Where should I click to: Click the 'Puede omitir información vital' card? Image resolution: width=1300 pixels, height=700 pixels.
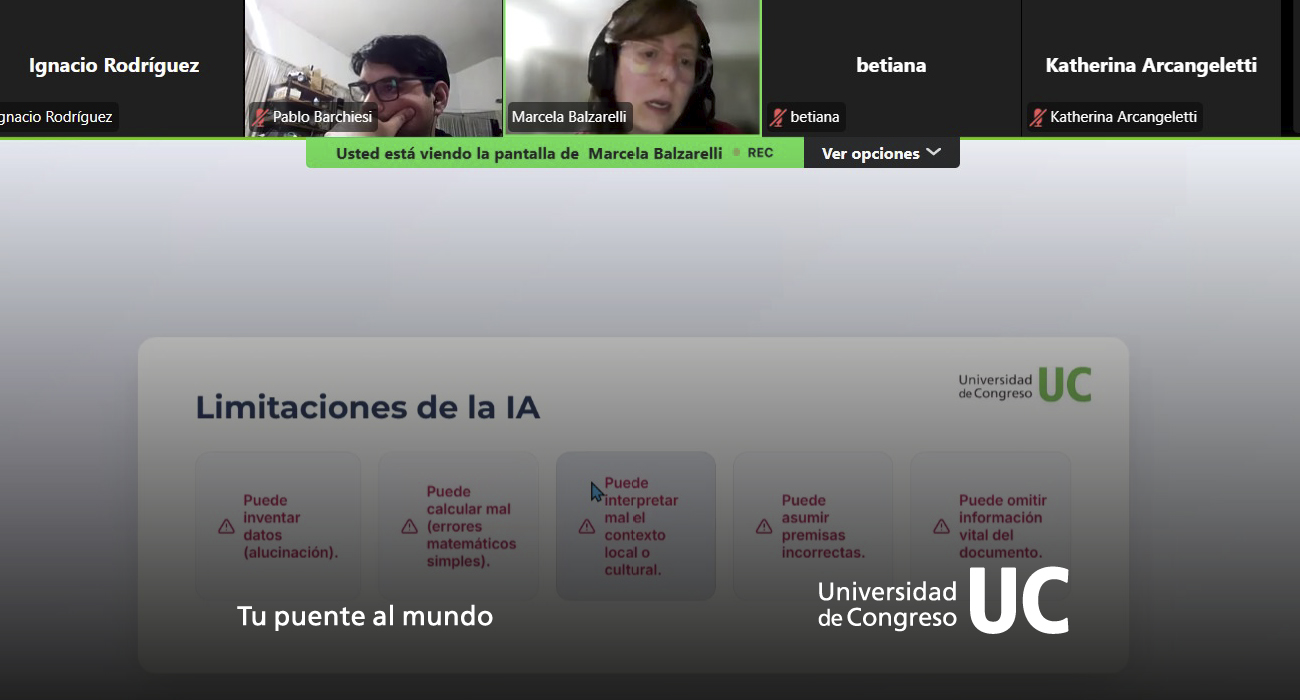[x=990, y=526]
